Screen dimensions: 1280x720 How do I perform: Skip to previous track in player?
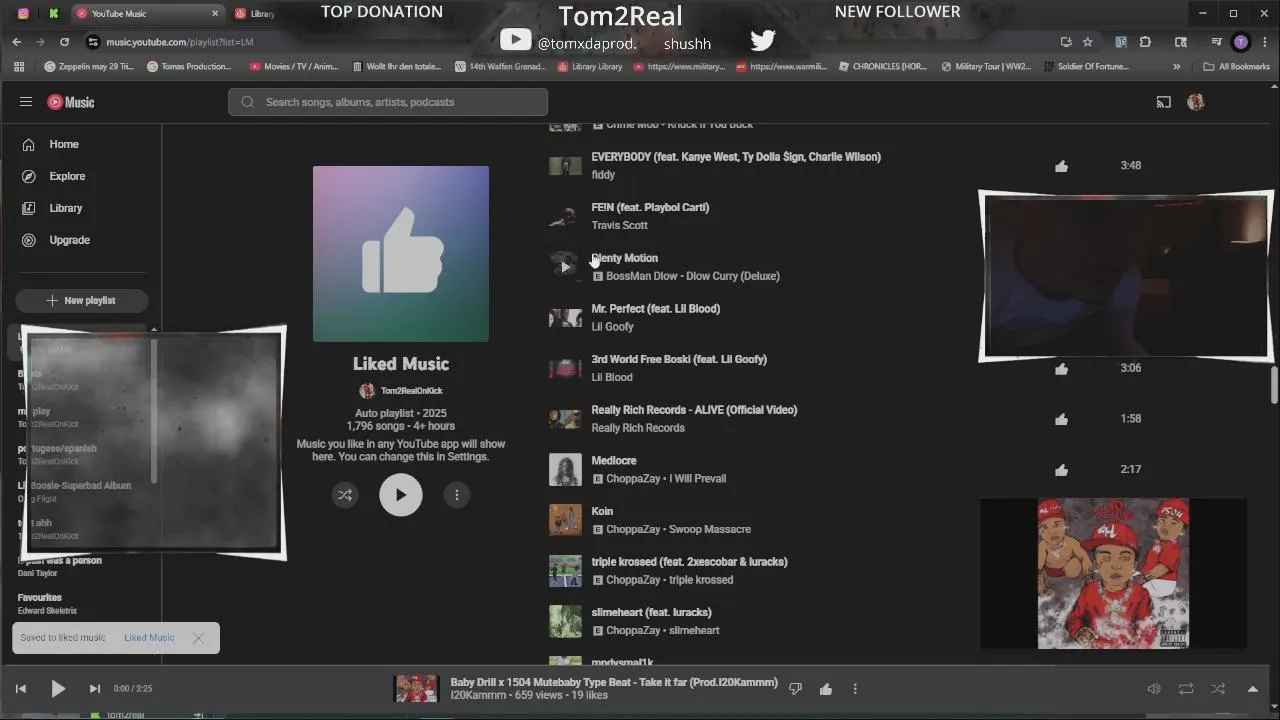click(x=20, y=689)
